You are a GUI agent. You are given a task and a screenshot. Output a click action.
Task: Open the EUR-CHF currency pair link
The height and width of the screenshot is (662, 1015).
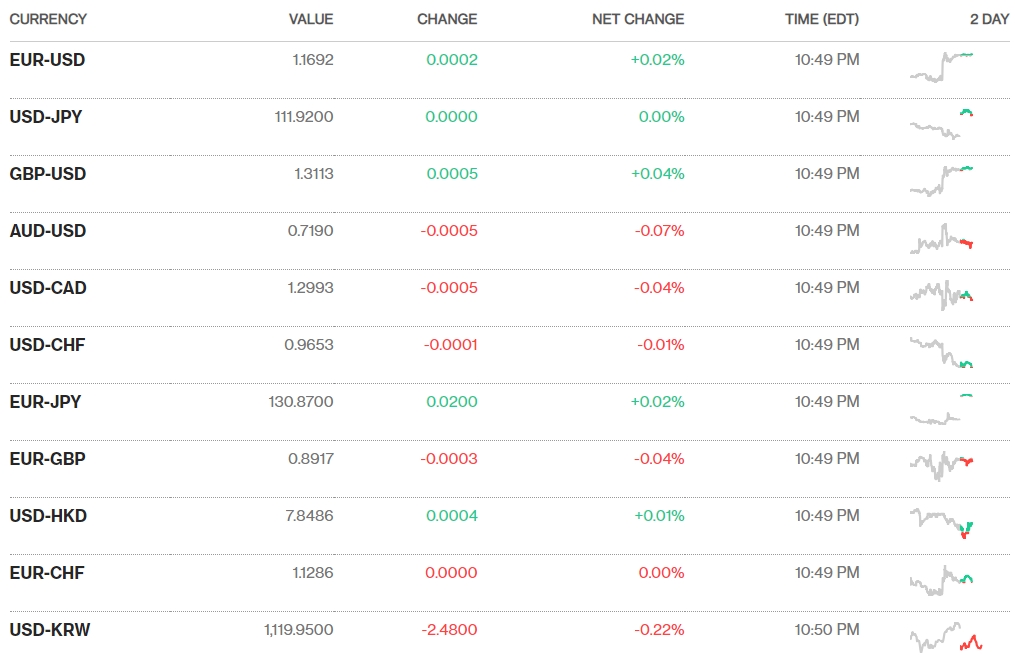click(47, 573)
